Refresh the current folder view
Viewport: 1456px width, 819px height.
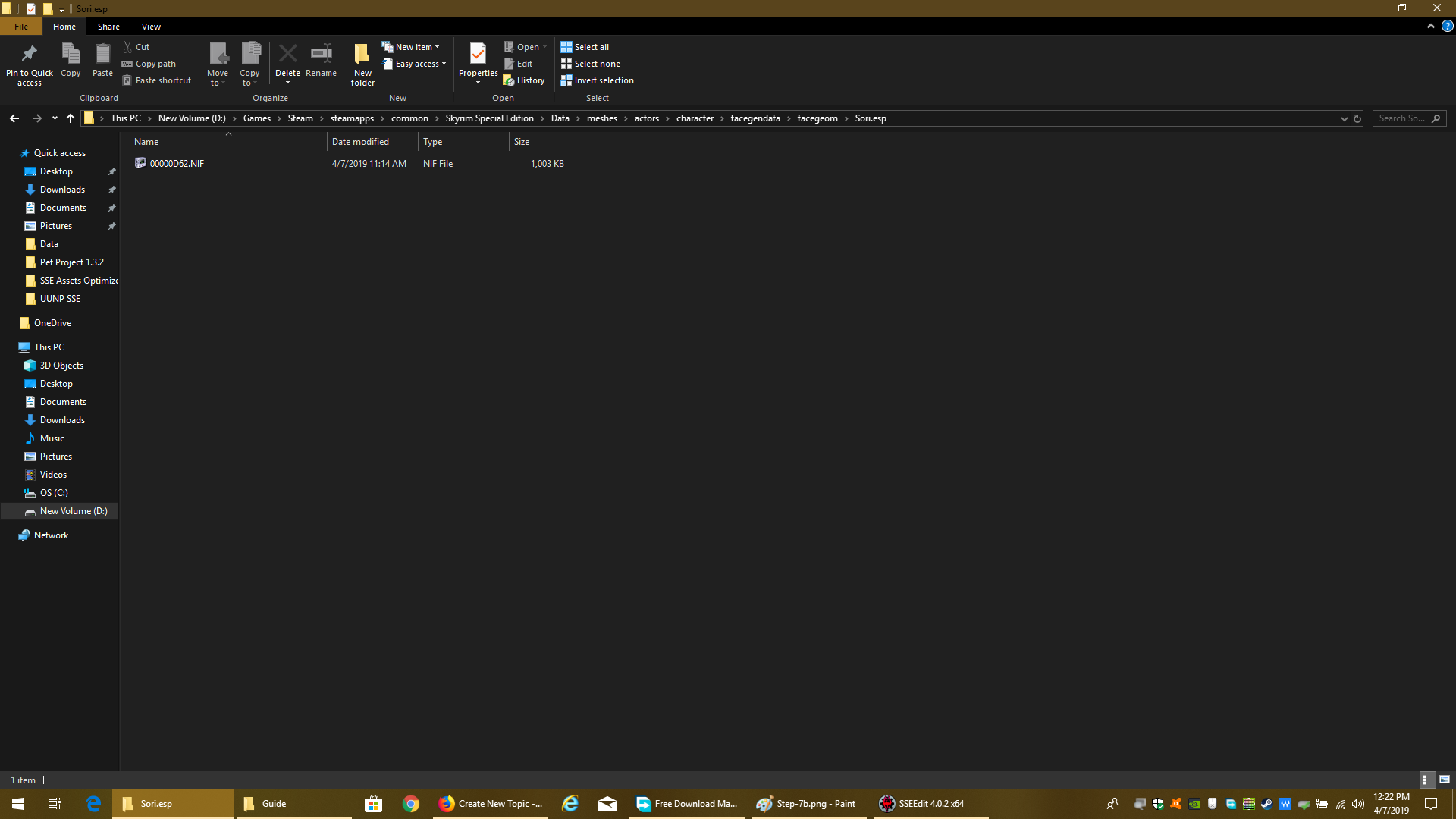click(x=1357, y=118)
